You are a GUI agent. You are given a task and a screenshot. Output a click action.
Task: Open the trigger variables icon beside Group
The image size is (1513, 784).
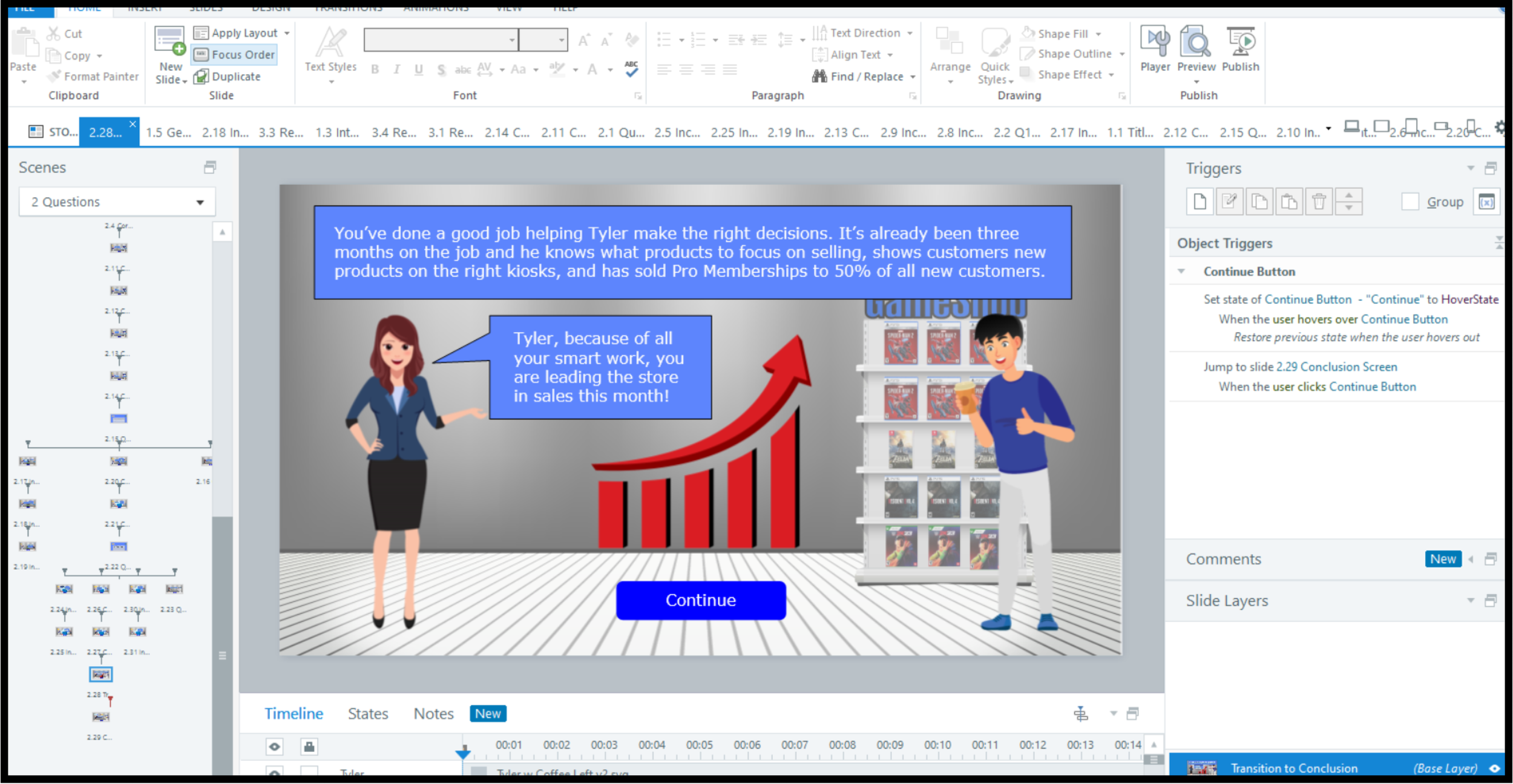pyautogui.click(x=1486, y=201)
